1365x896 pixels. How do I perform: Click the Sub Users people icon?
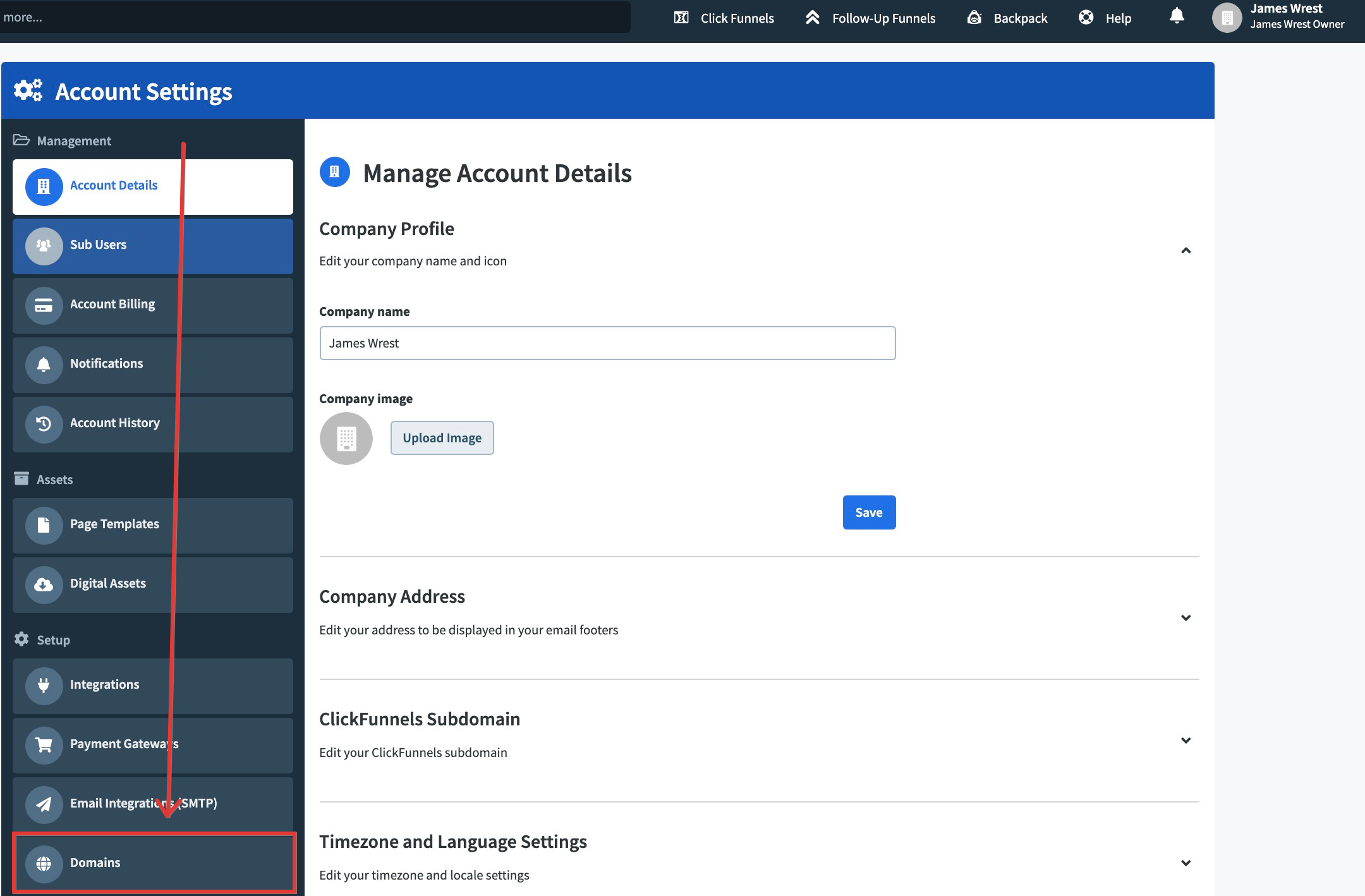44,246
